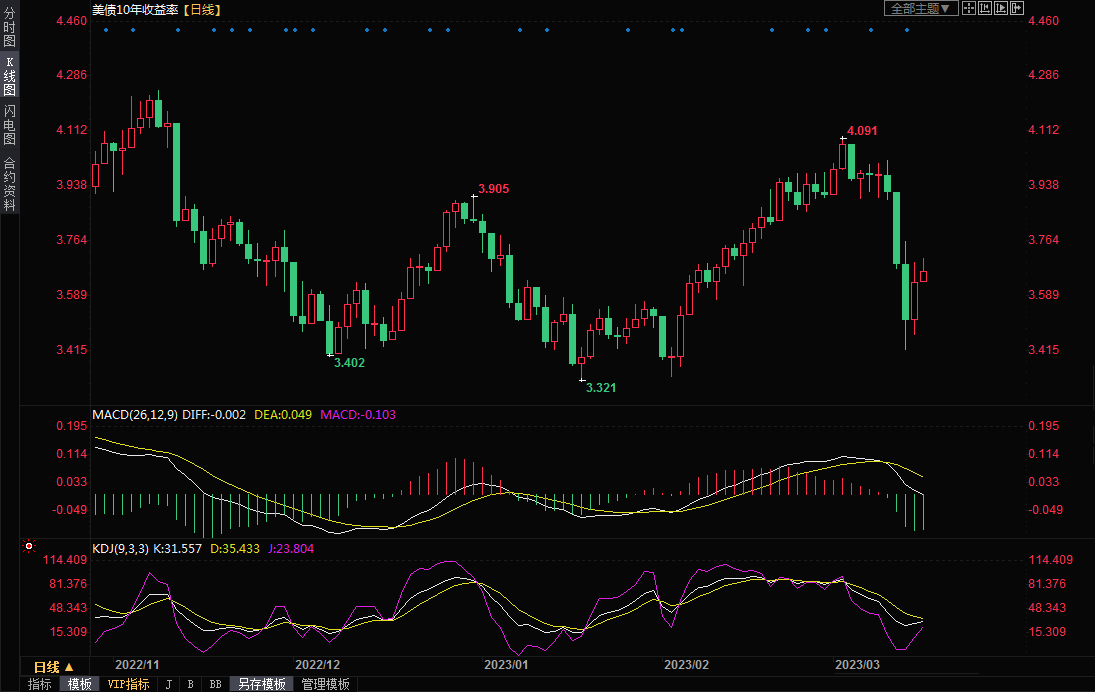Expand the 日线 period selector
Viewport: 1095px width, 692px height.
(53, 667)
